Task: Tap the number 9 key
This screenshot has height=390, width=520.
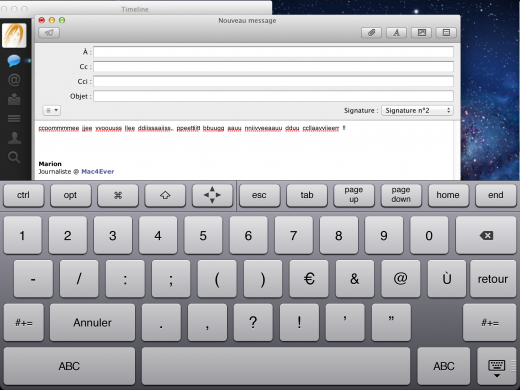Action: pos(384,235)
